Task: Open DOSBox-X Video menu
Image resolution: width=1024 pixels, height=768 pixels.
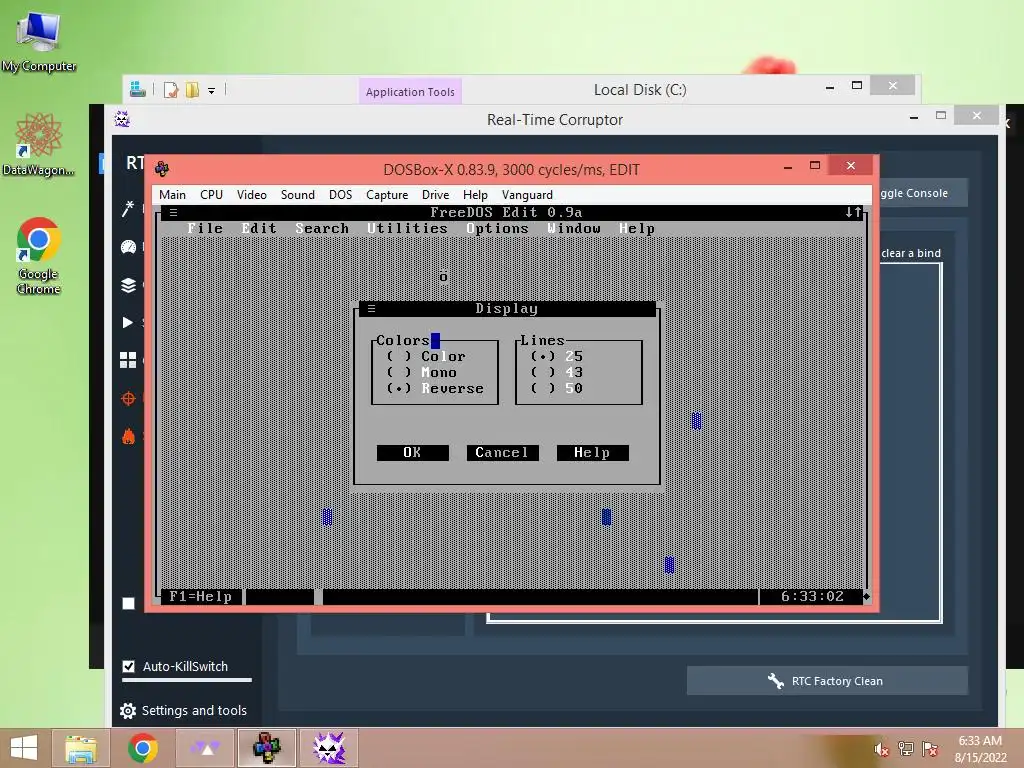Action: [x=251, y=195]
